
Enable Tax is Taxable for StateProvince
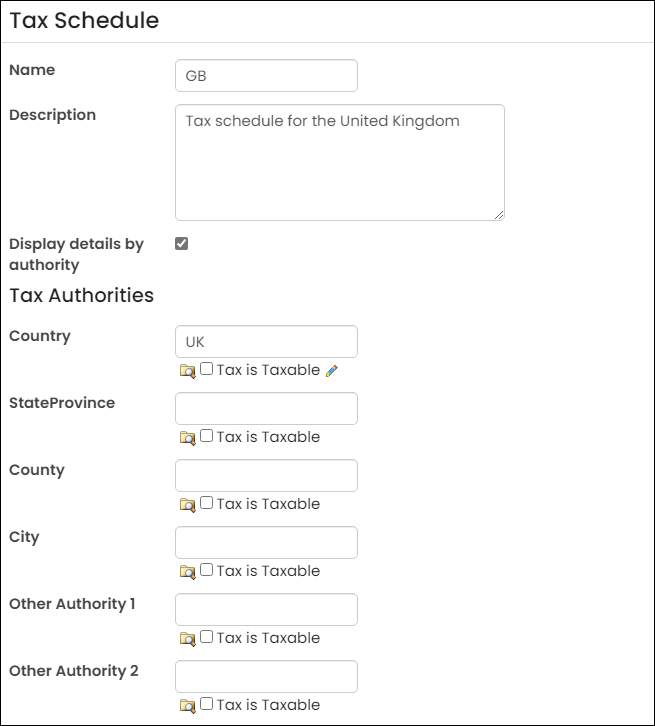click(x=206, y=436)
